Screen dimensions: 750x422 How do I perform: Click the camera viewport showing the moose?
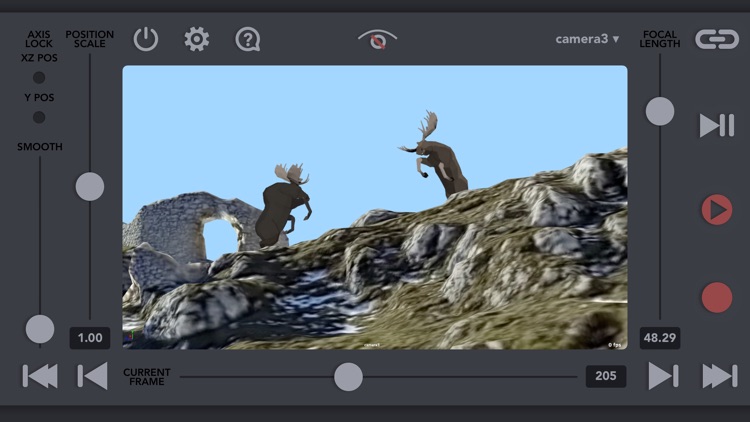tap(375, 207)
